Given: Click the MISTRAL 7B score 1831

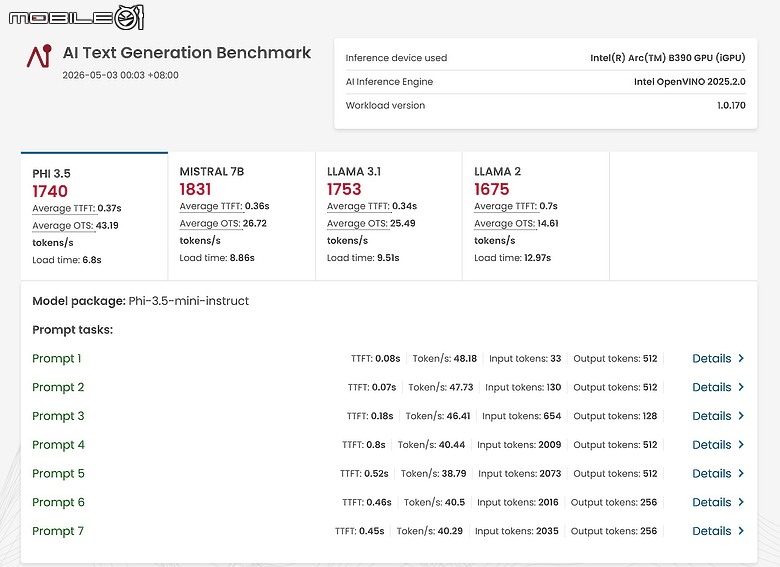Looking at the screenshot, I should pyautogui.click(x=195, y=189).
